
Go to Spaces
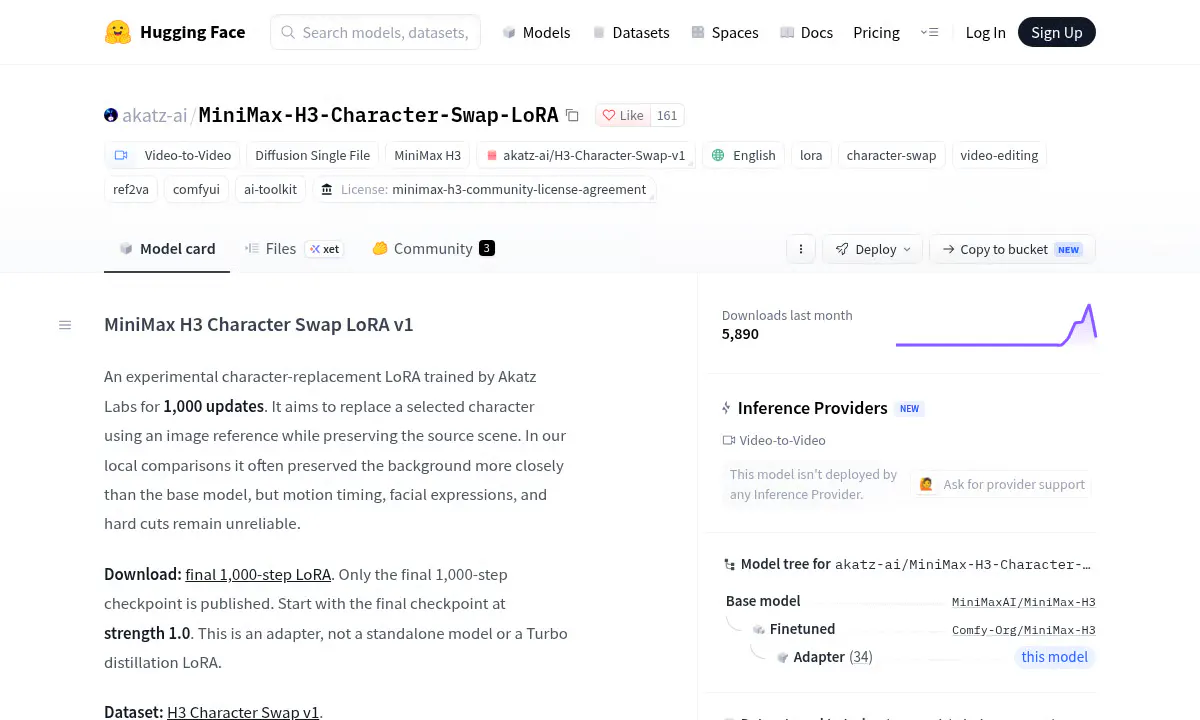724,32
